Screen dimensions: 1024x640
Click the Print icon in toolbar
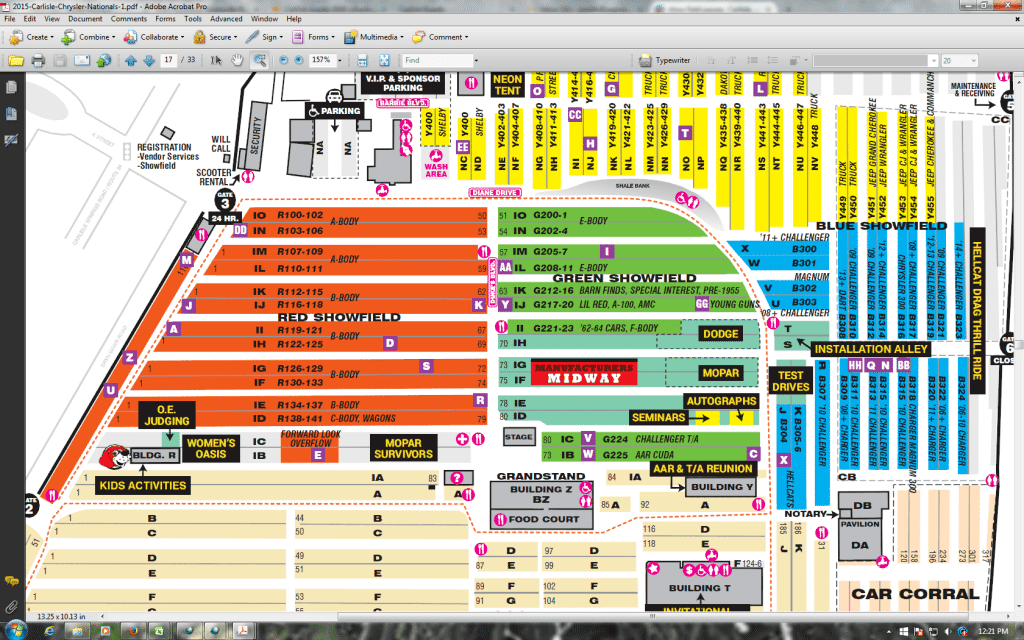(x=38, y=61)
